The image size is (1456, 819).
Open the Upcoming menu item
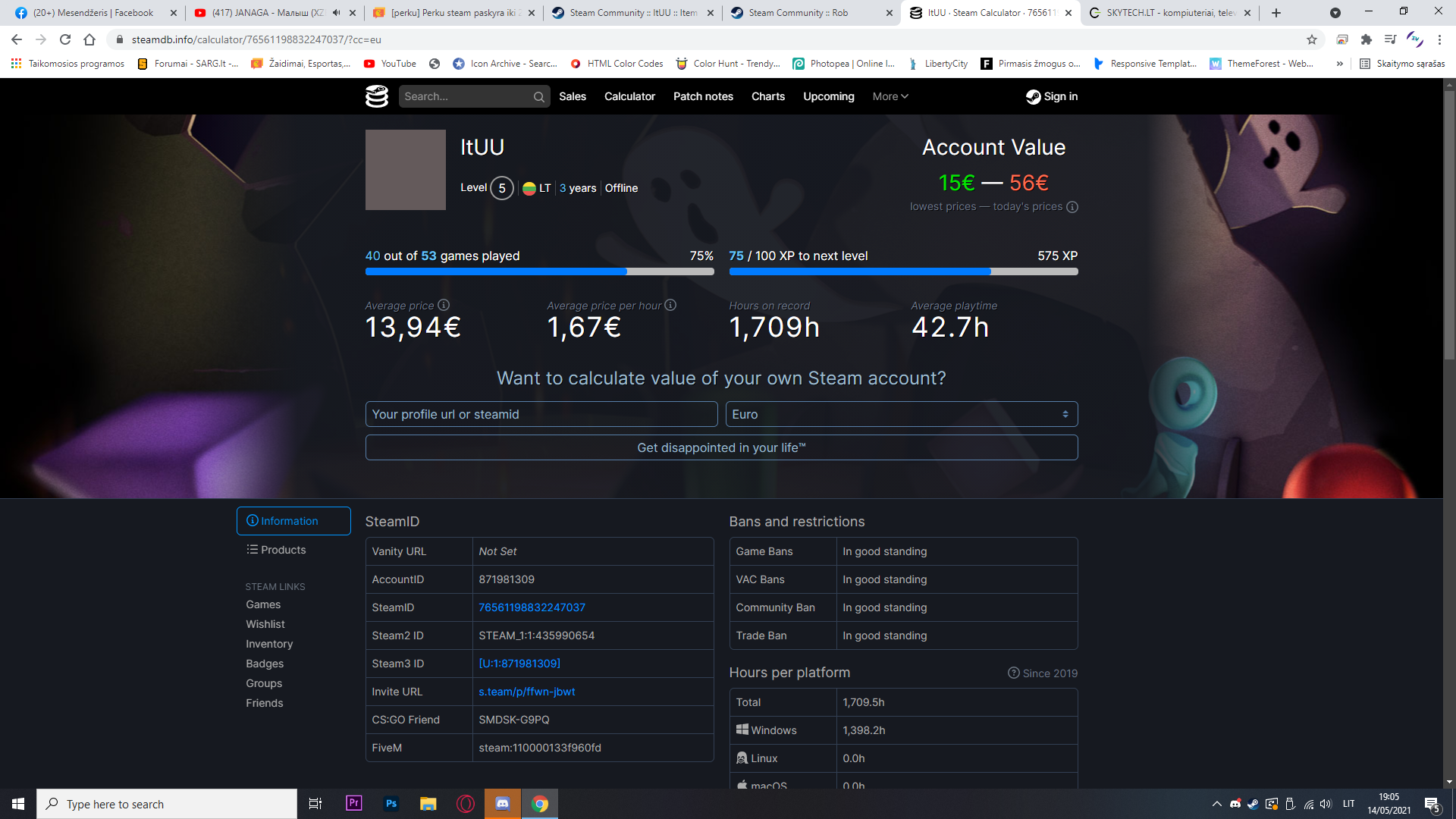pyautogui.click(x=829, y=96)
